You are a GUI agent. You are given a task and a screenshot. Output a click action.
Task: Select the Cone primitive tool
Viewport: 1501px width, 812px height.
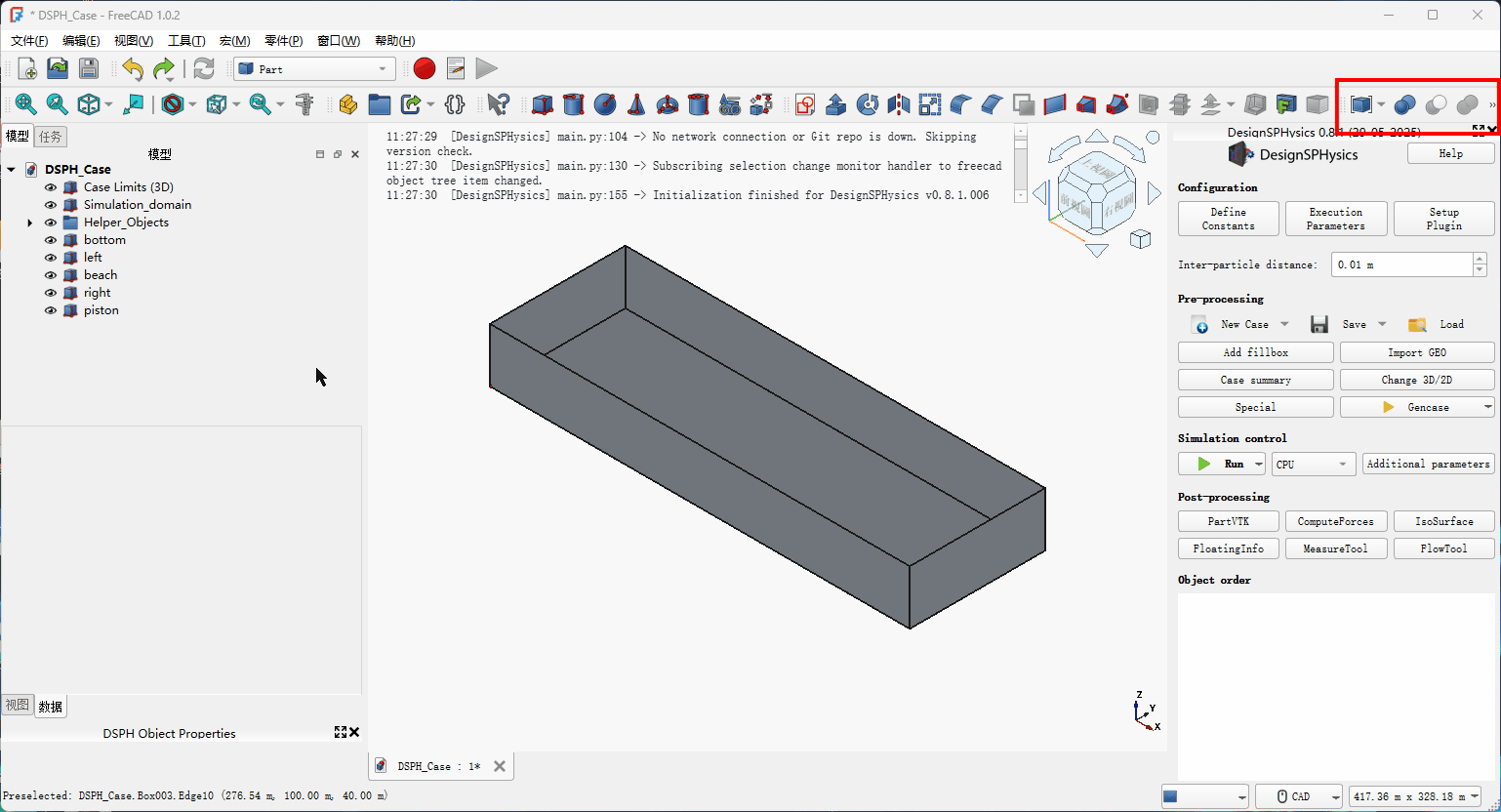coord(636,104)
